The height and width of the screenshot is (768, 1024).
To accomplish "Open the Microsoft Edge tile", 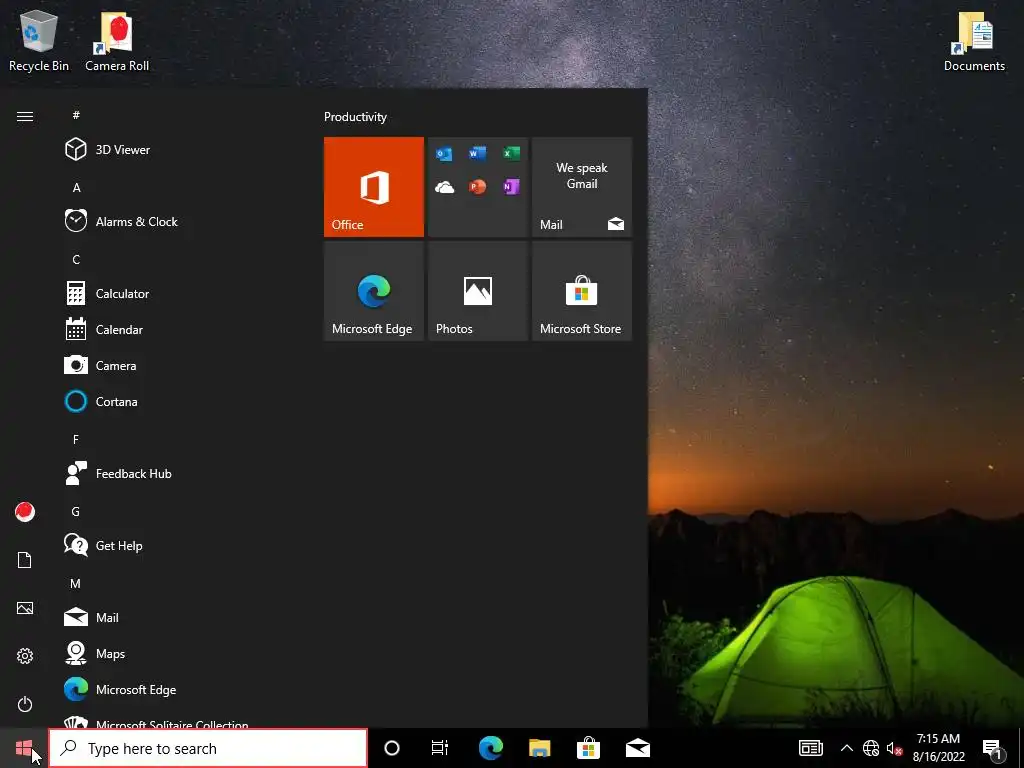I will click(x=374, y=291).
